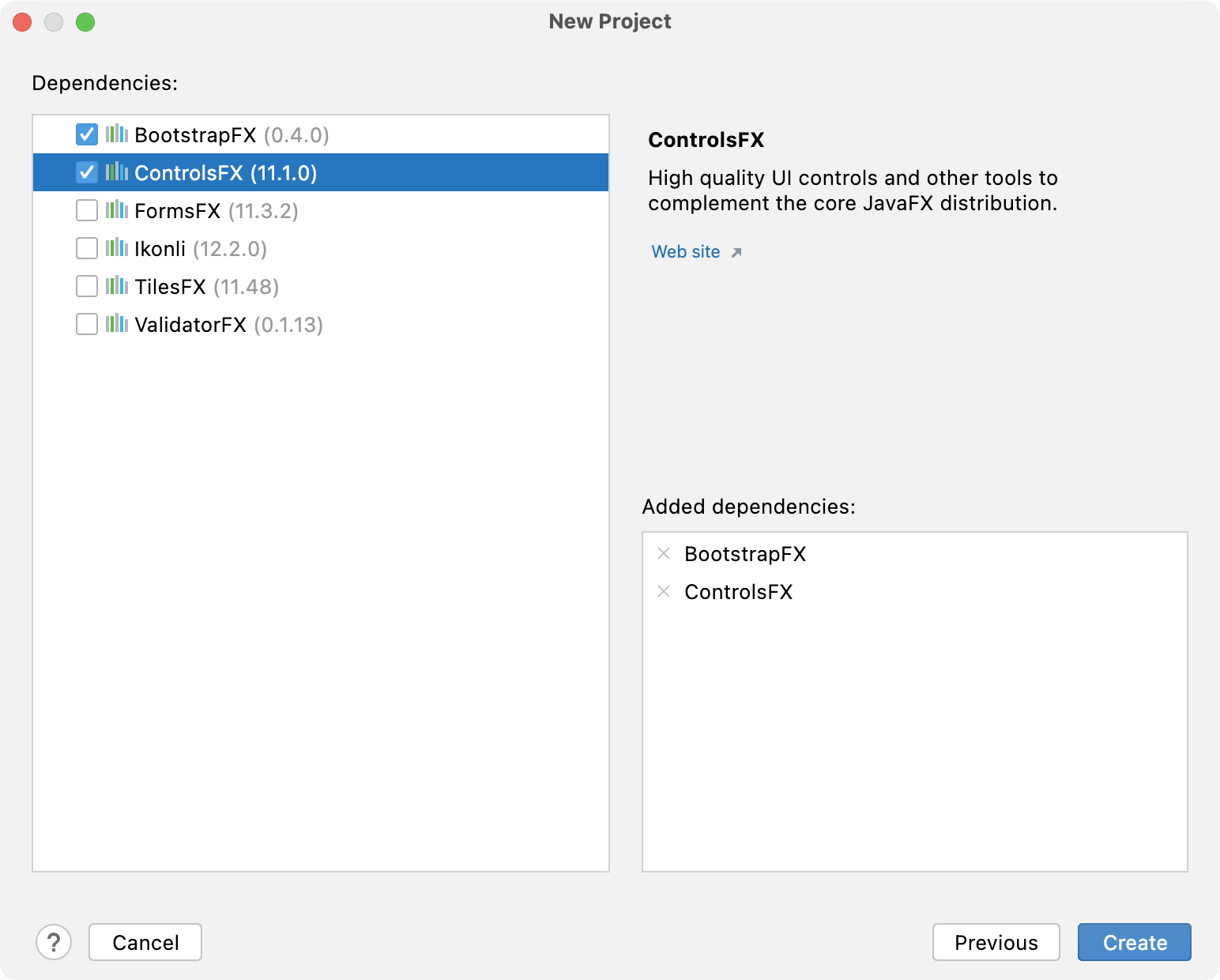Image resolution: width=1220 pixels, height=980 pixels.
Task: Click the TilesFX library icon
Action: [x=117, y=285]
